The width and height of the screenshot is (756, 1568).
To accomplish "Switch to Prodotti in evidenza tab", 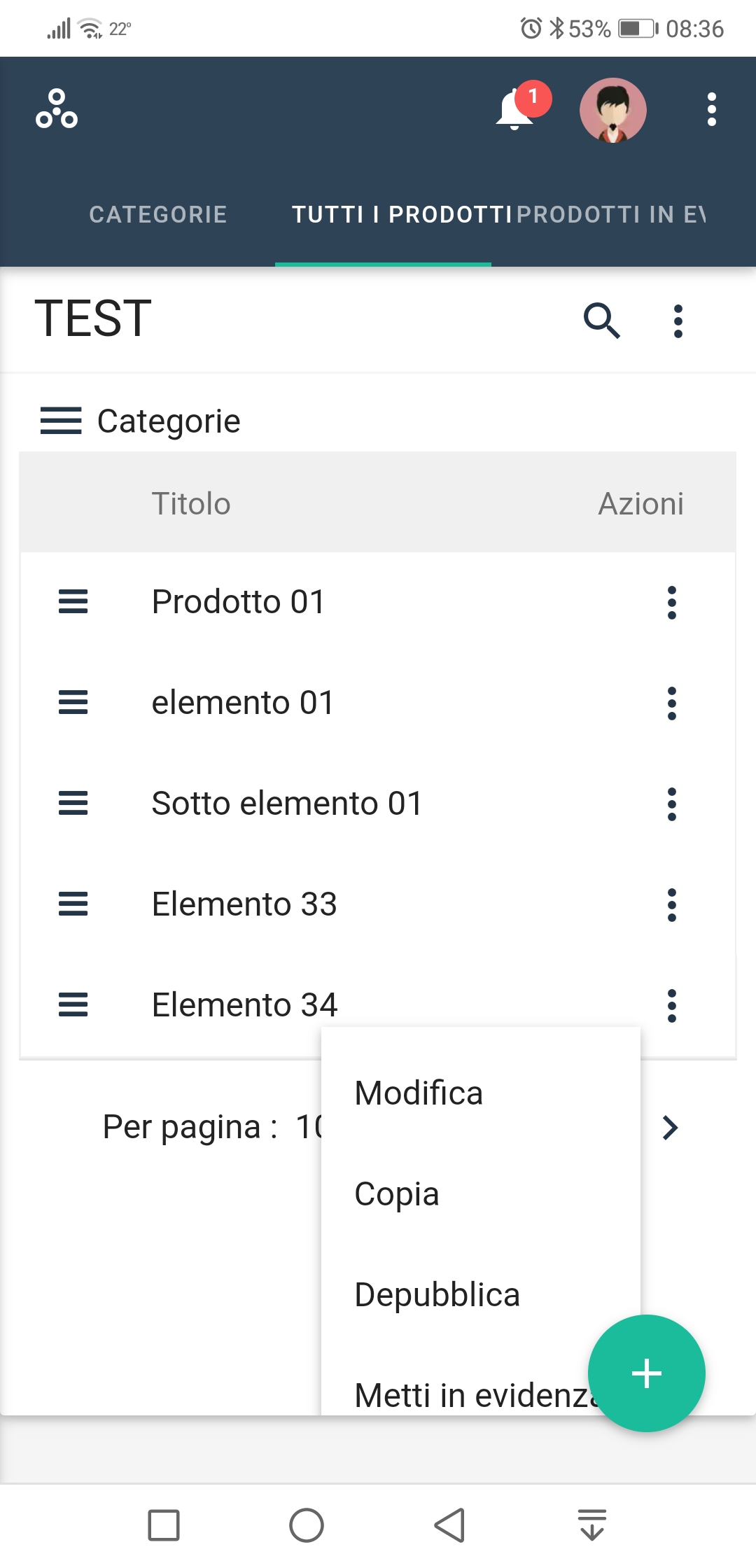I will 611,214.
